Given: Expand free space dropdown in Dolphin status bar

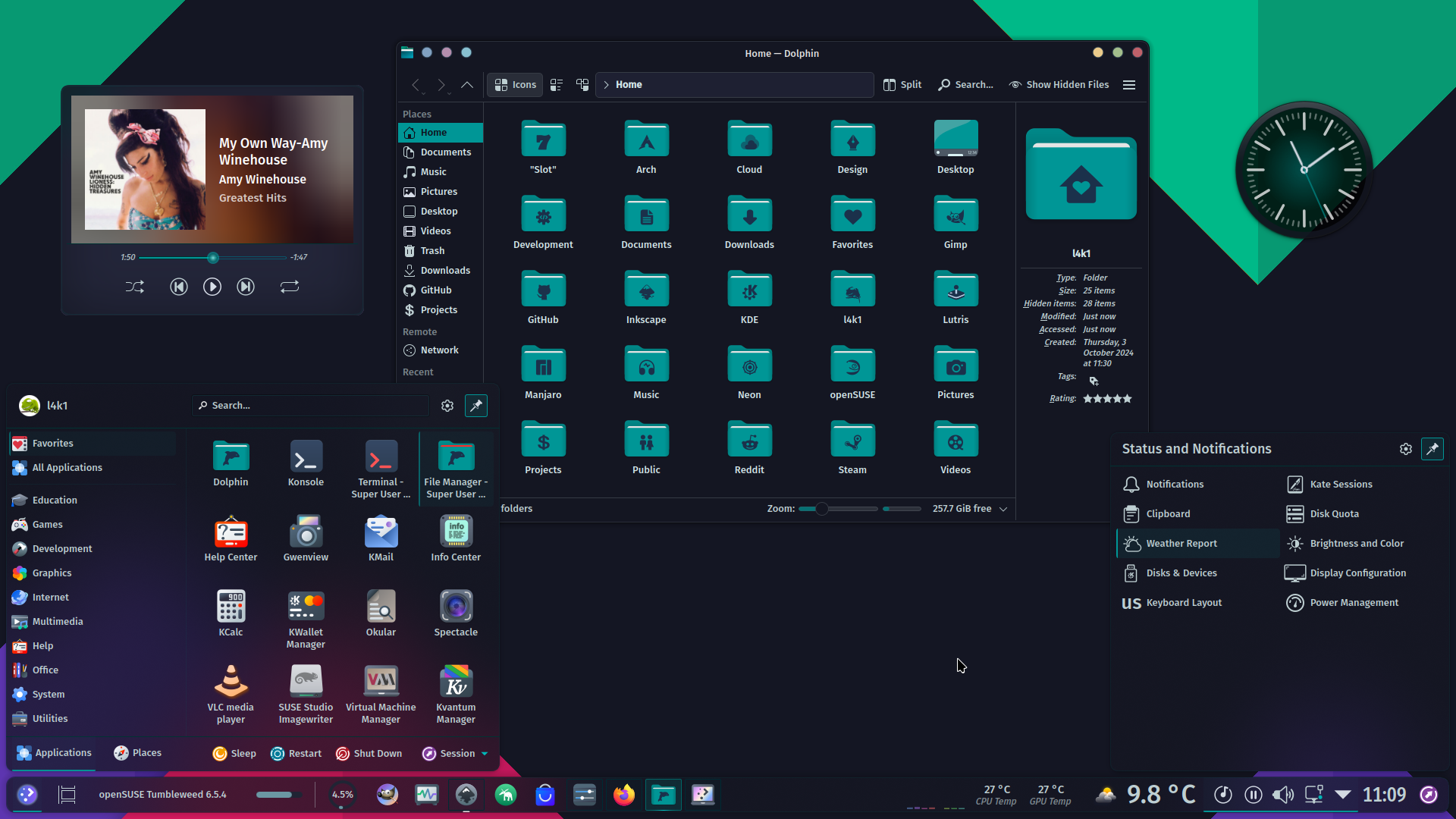Looking at the screenshot, I should pyautogui.click(x=1003, y=509).
